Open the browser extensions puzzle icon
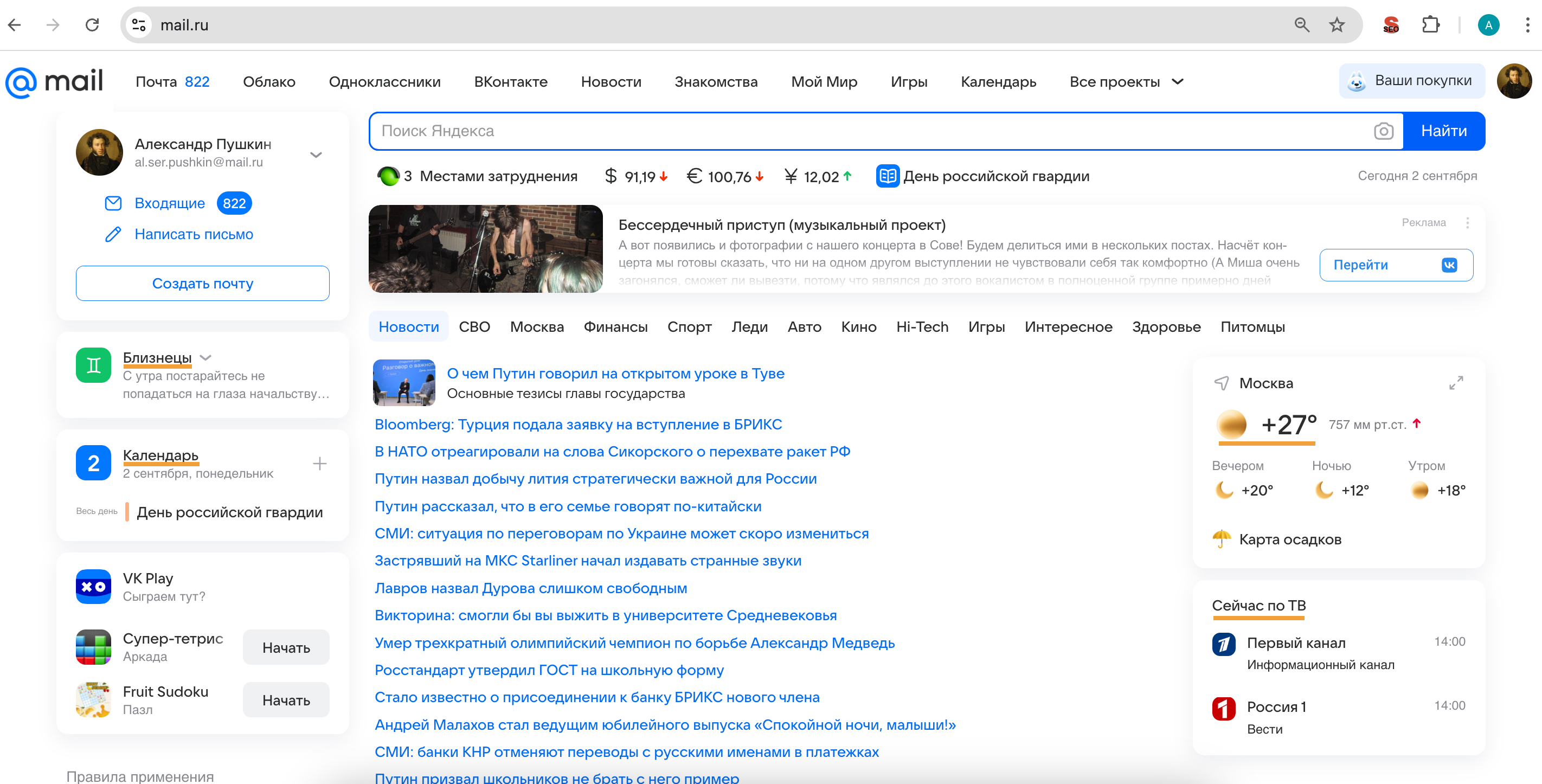Viewport: 1542px width, 784px height. [x=1431, y=25]
